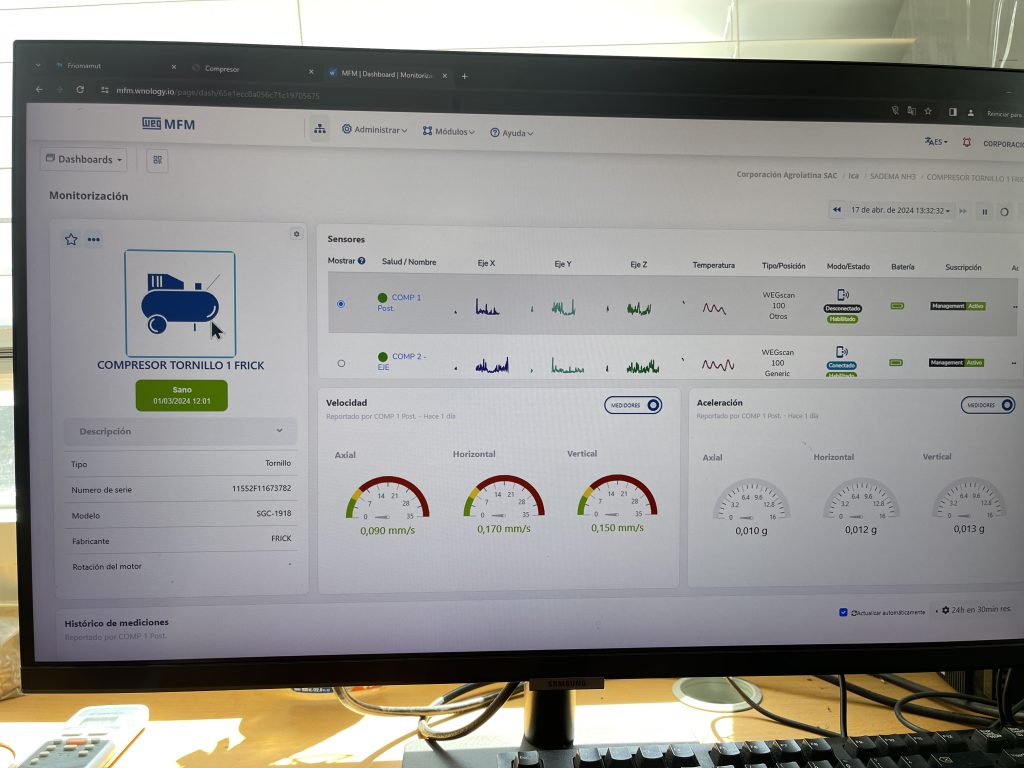
Task: Select the COMP 1 Post. radio button
Action: (341, 303)
